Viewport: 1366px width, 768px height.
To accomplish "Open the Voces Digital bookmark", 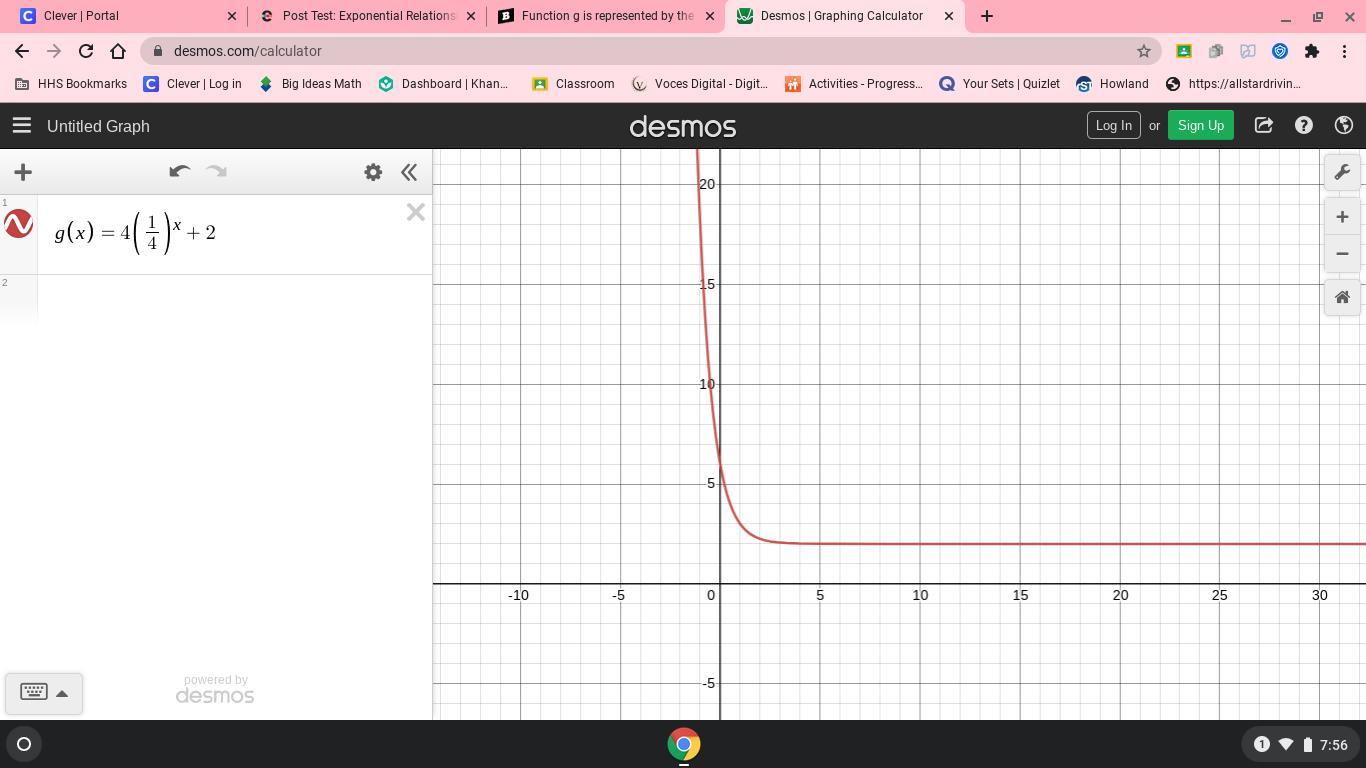I will 700,84.
